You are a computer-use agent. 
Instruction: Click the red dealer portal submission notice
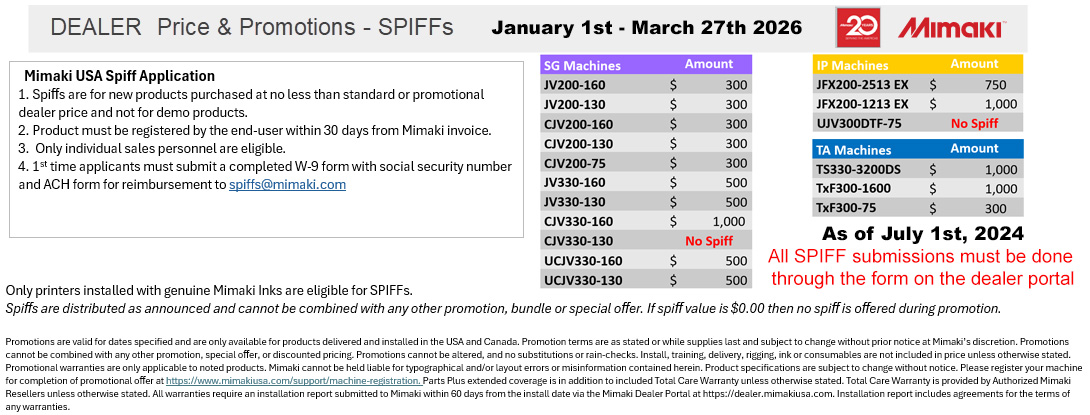point(922,267)
